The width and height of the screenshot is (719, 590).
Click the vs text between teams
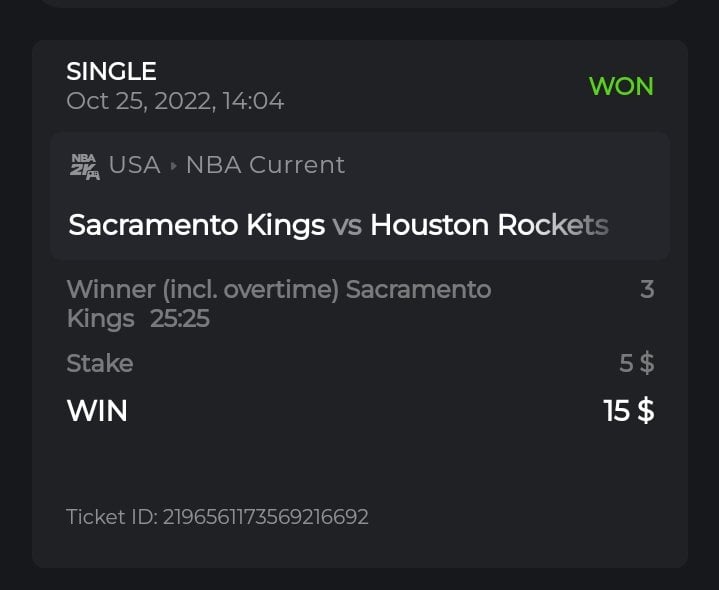pos(347,225)
